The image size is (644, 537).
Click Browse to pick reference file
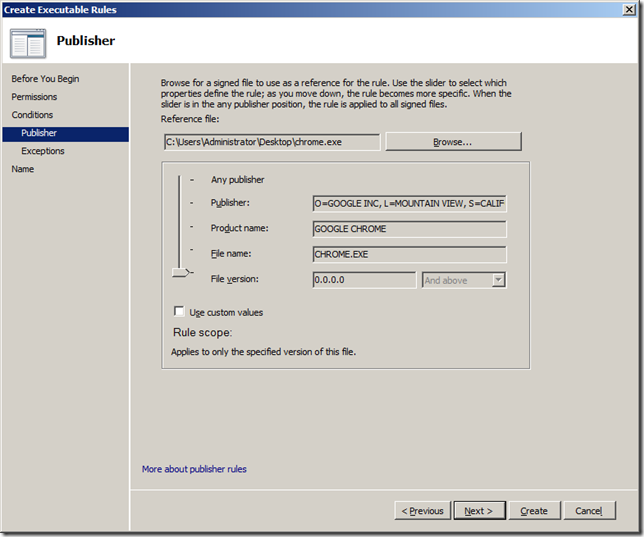tap(452, 142)
